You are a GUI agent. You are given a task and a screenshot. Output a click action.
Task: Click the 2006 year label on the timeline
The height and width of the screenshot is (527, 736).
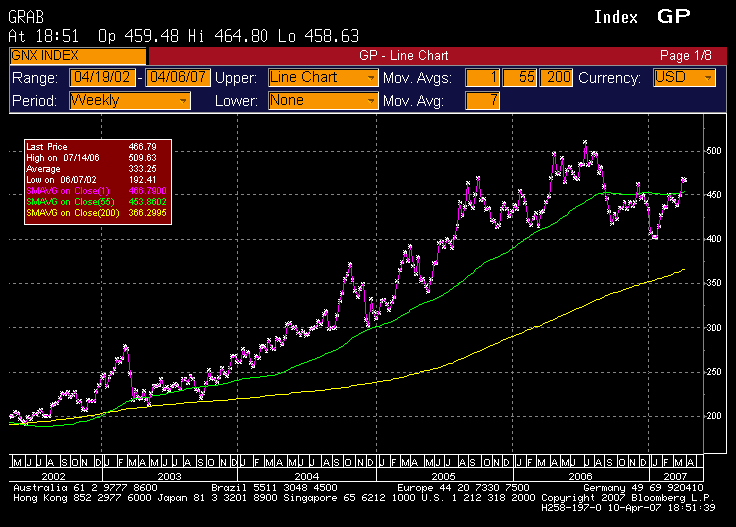[x=581, y=476]
